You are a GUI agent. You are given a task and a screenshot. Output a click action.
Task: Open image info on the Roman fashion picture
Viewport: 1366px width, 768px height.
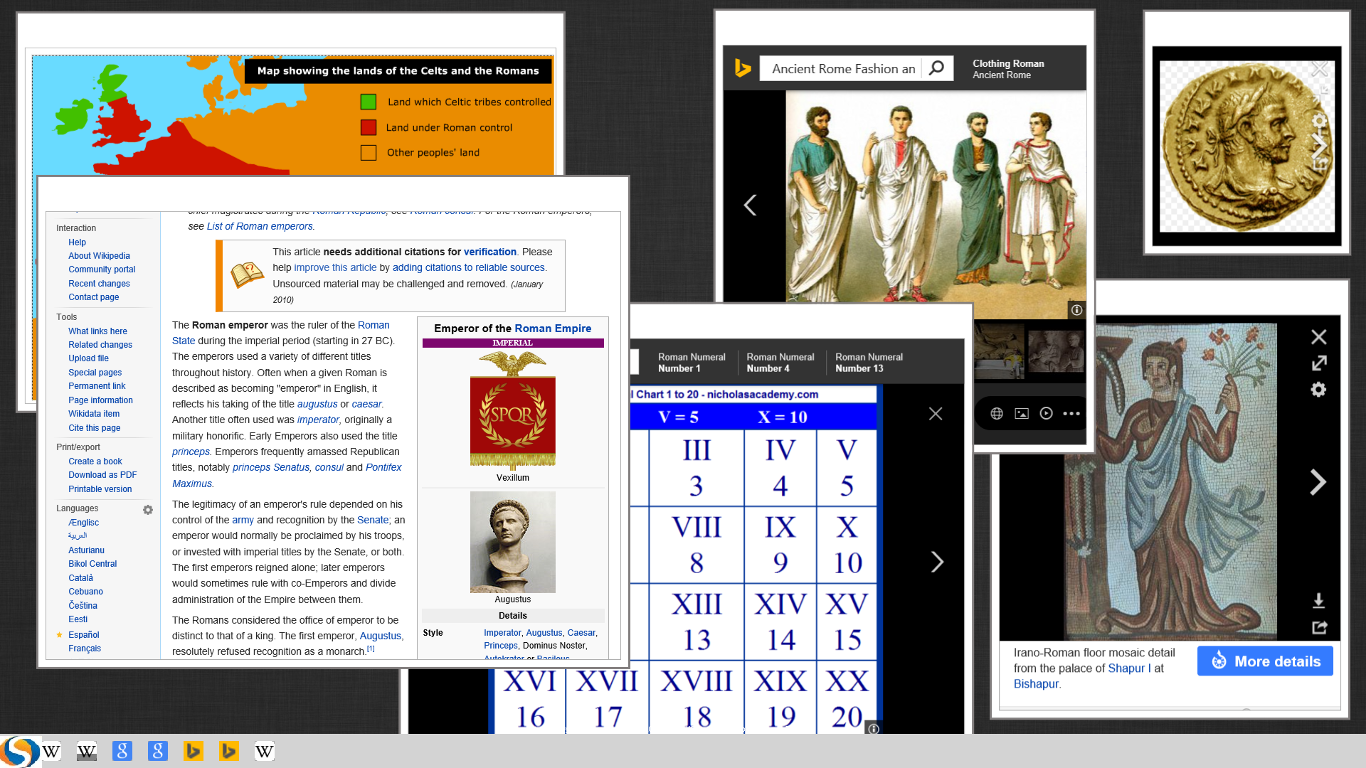coord(1076,310)
